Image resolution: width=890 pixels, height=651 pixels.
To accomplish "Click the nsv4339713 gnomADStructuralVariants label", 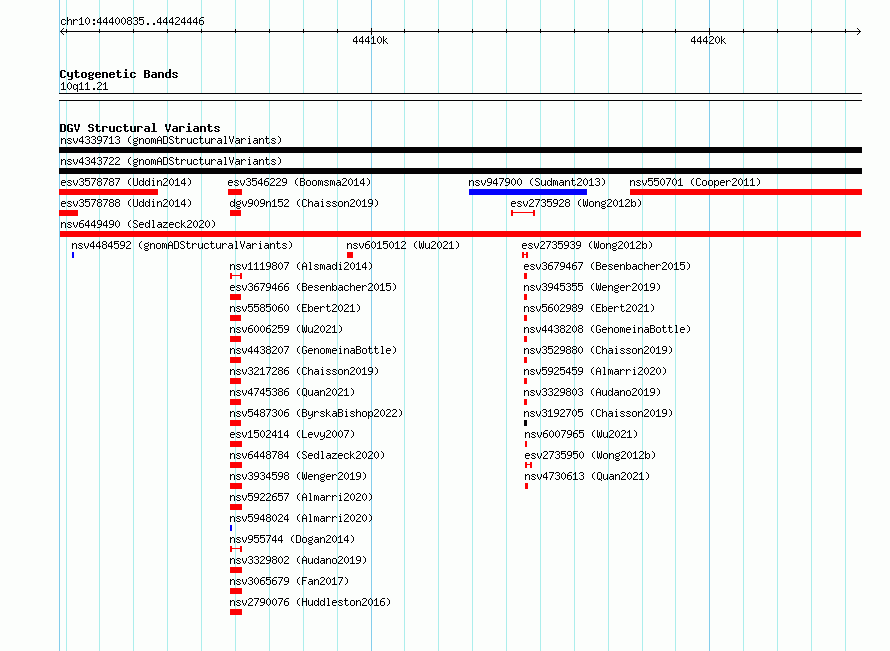I will [x=171, y=140].
